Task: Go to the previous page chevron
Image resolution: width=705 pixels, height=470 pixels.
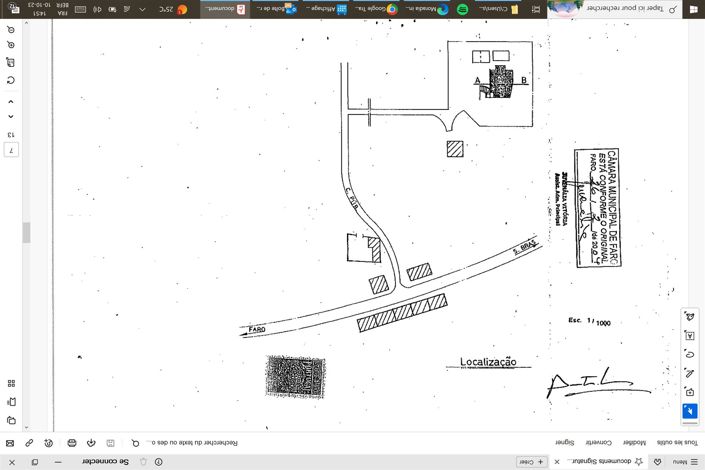Action: [x=11, y=117]
